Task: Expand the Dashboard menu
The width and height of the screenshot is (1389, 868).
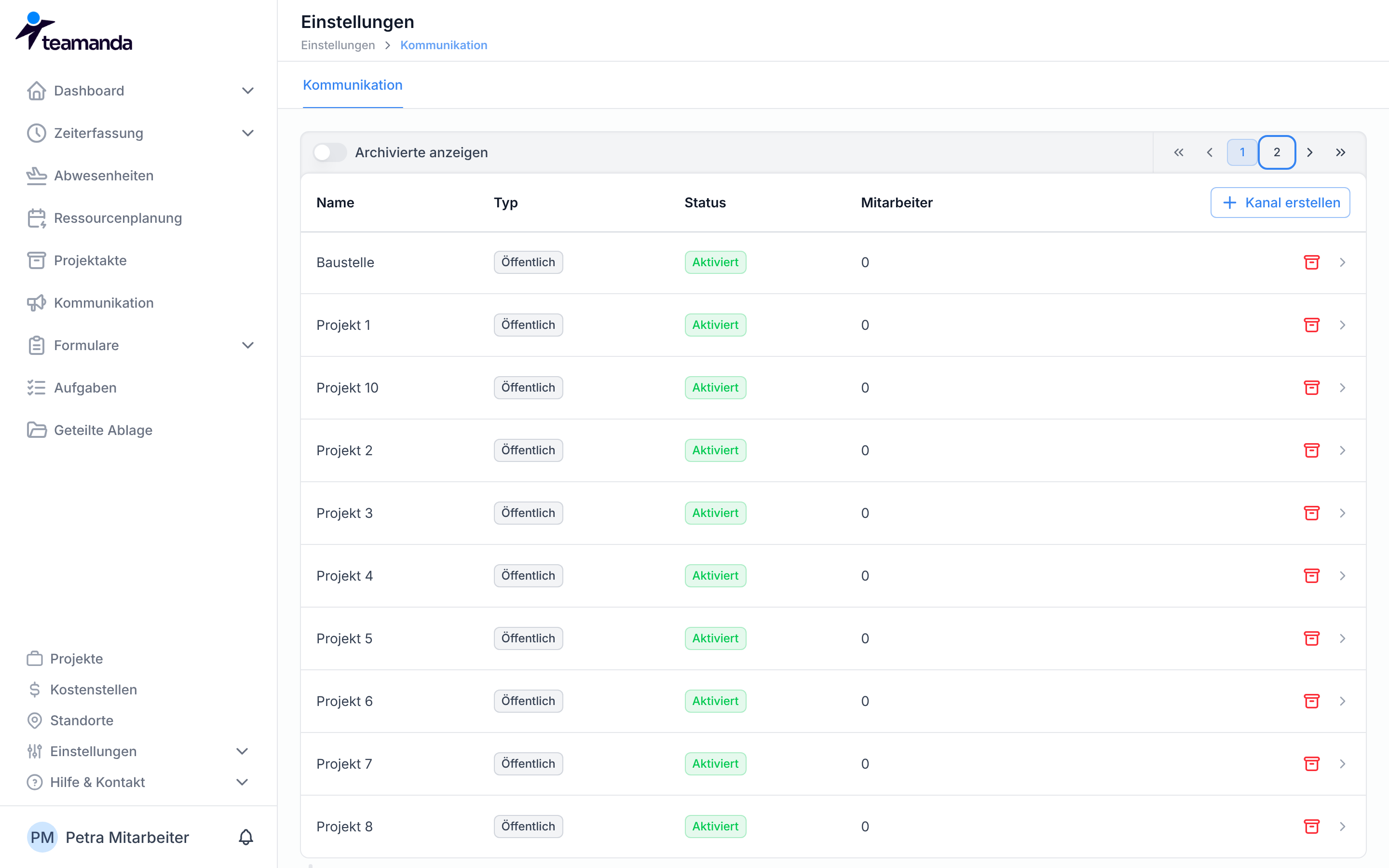Action: (247, 91)
